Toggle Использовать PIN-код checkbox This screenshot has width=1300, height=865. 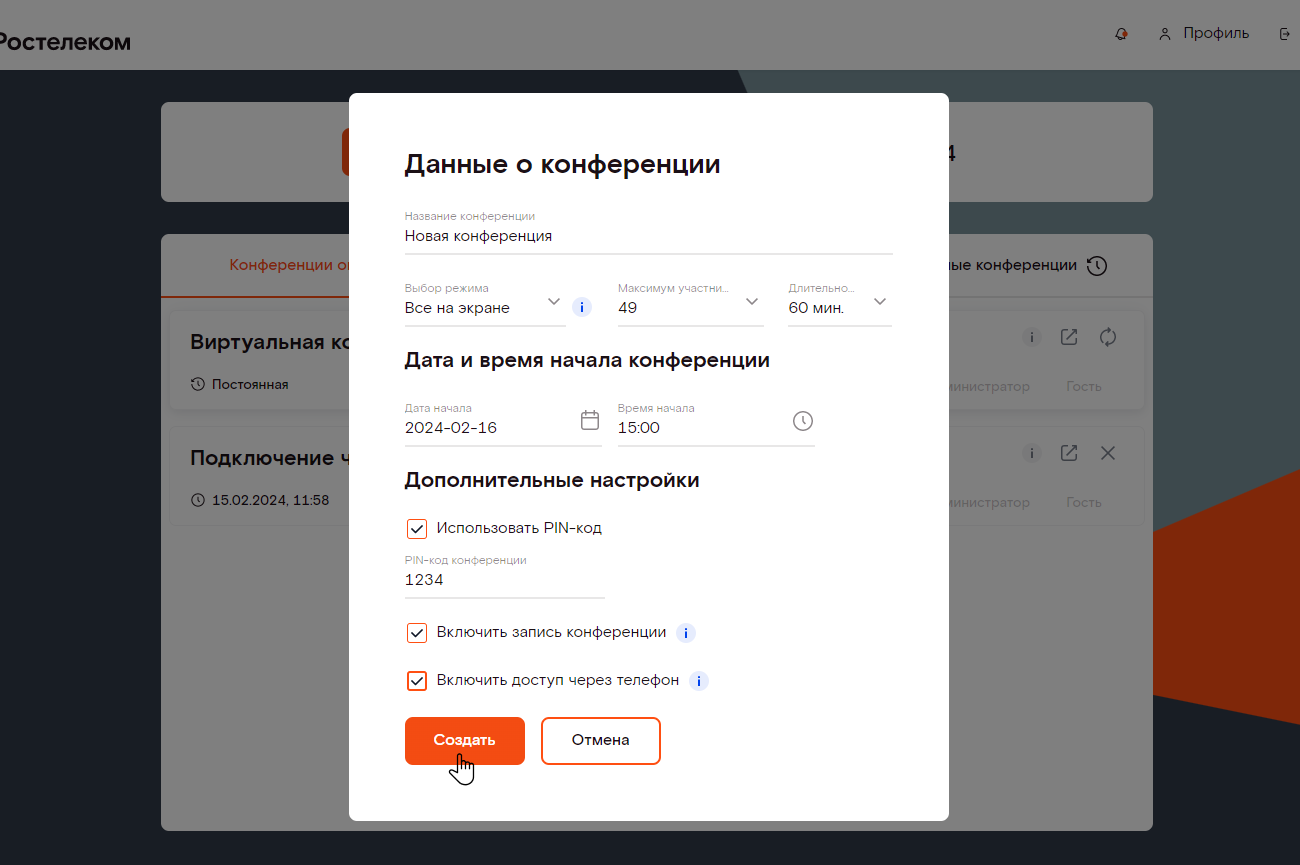(x=417, y=529)
